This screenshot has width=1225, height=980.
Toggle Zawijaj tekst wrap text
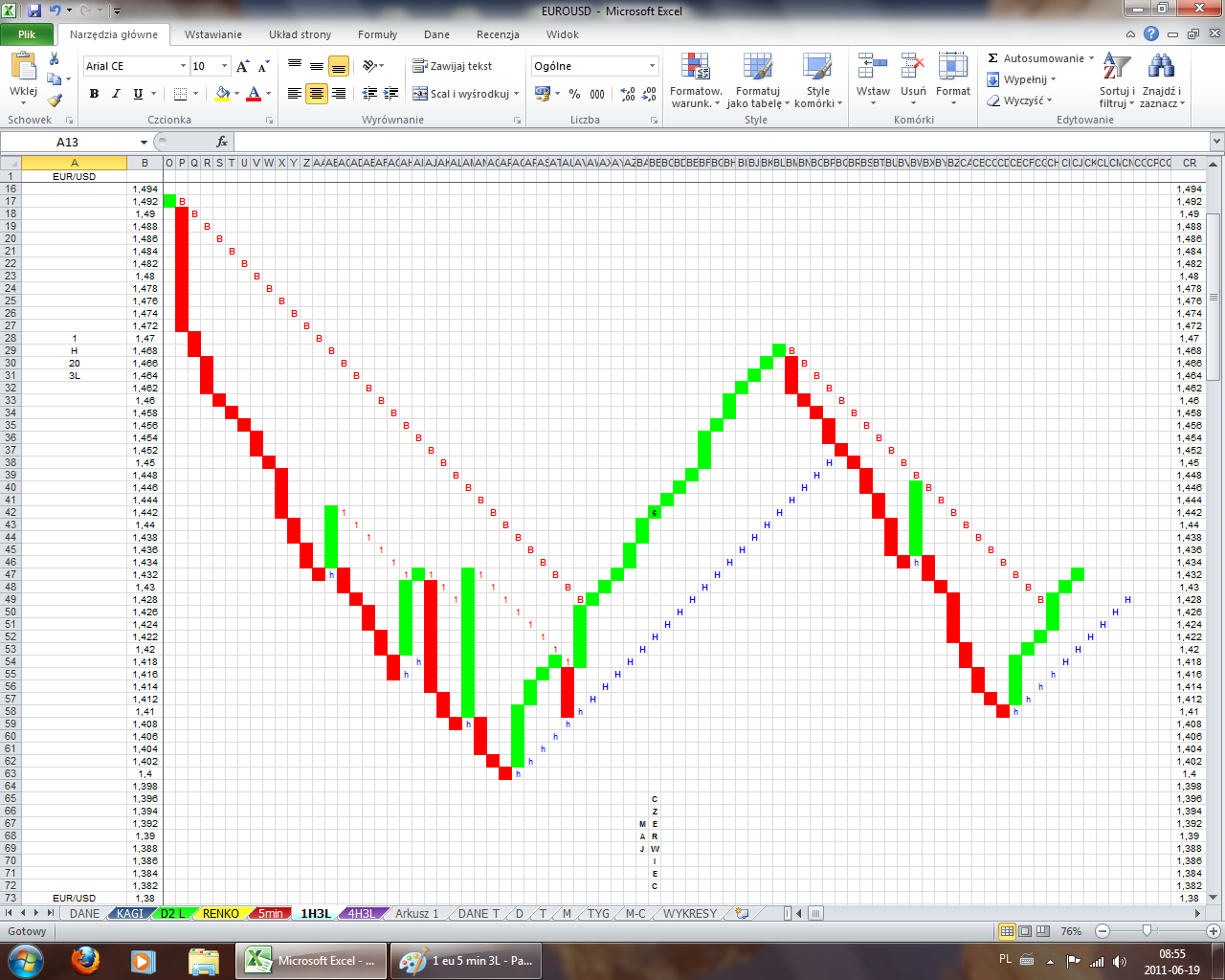(453, 66)
